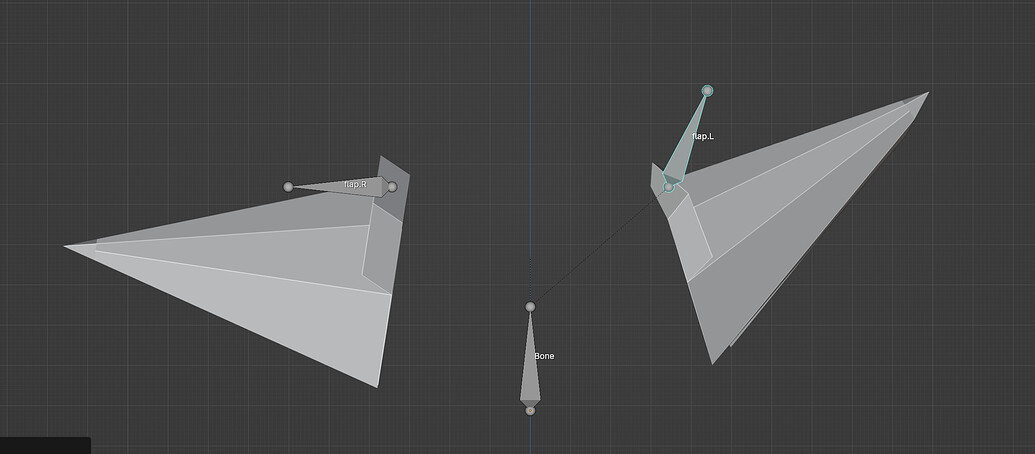Click the right end joint of flap.R bone
The width and height of the screenshot is (1035, 454).
point(392,187)
